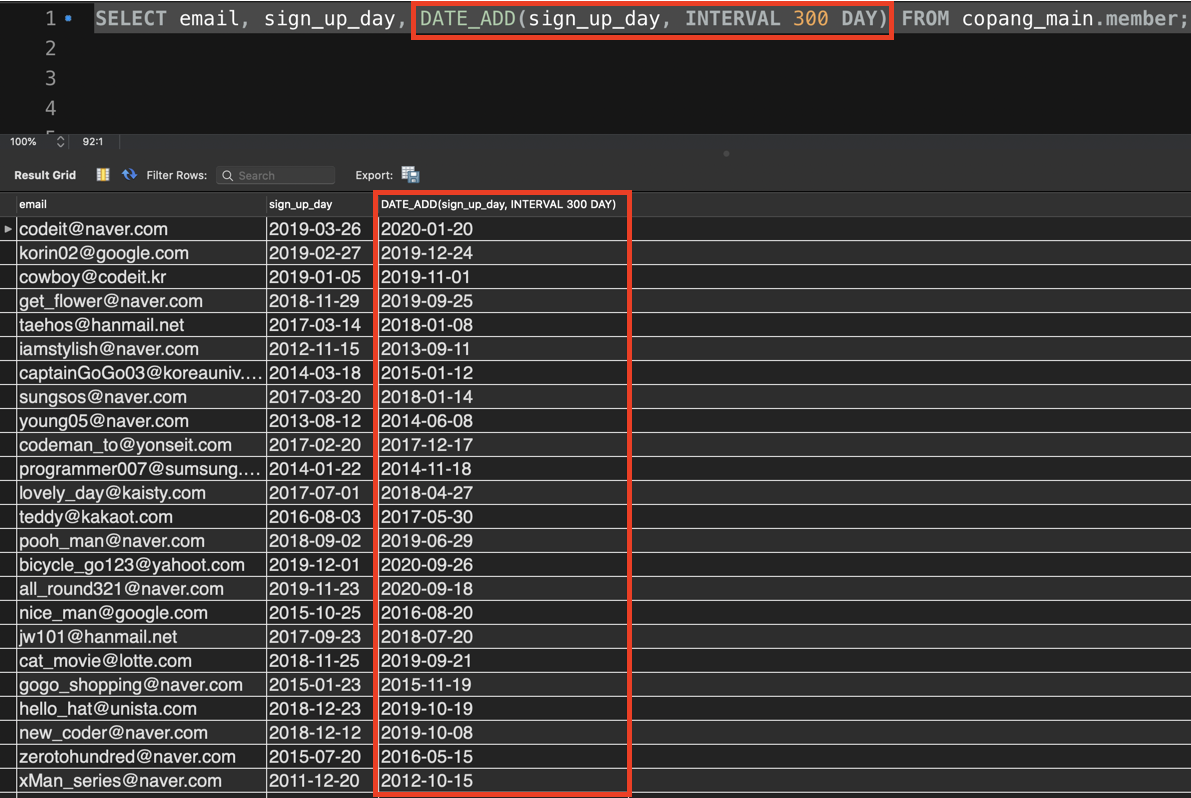Select the xMan_series@naver.com cell
Image resolution: width=1191 pixels, height=798 pixels.
pyautogui.click(x=141, y=781)
